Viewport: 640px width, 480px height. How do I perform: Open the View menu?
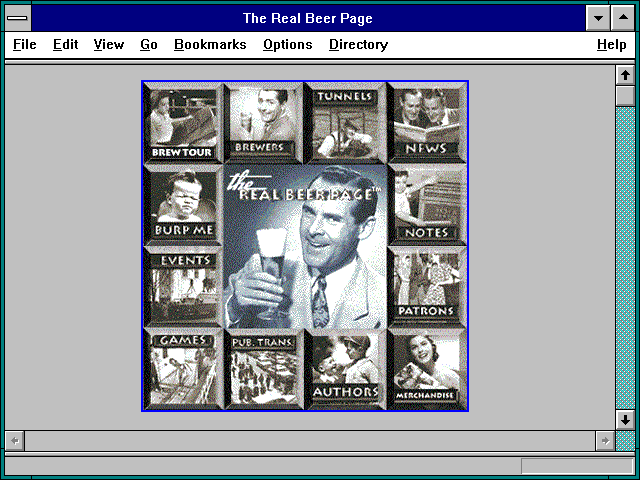(109, 44)
